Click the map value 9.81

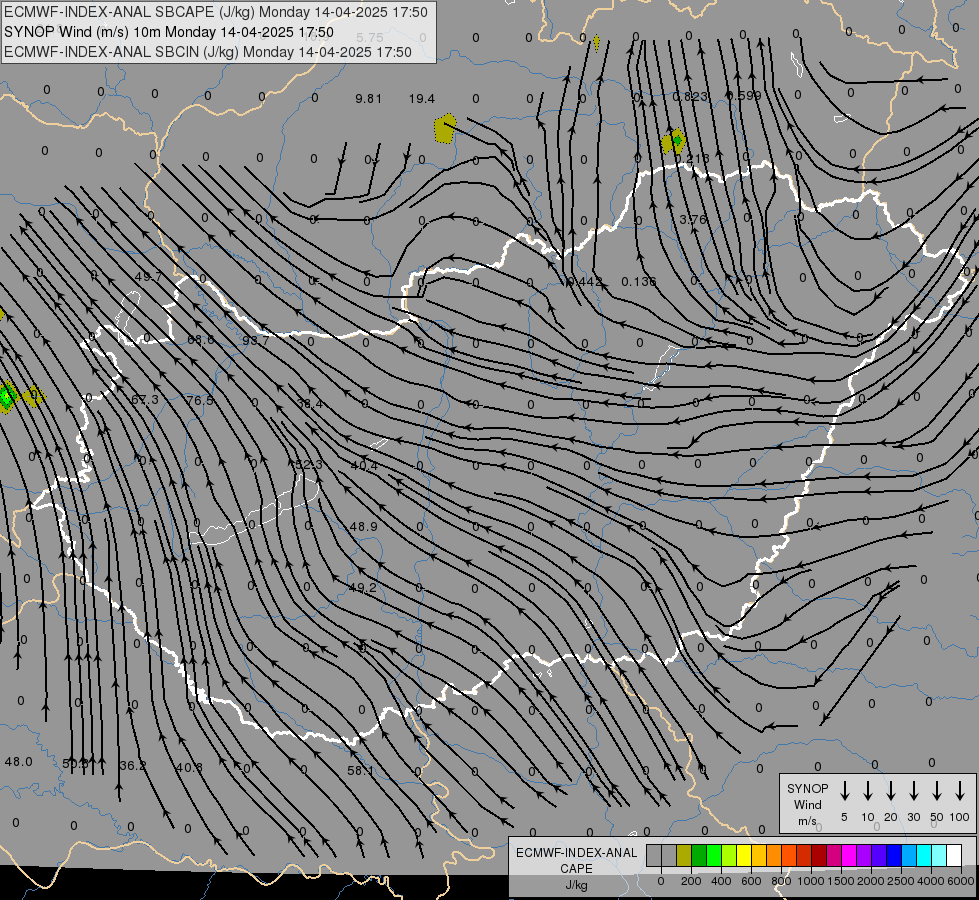pyautogui.click(x=368, y=99)
